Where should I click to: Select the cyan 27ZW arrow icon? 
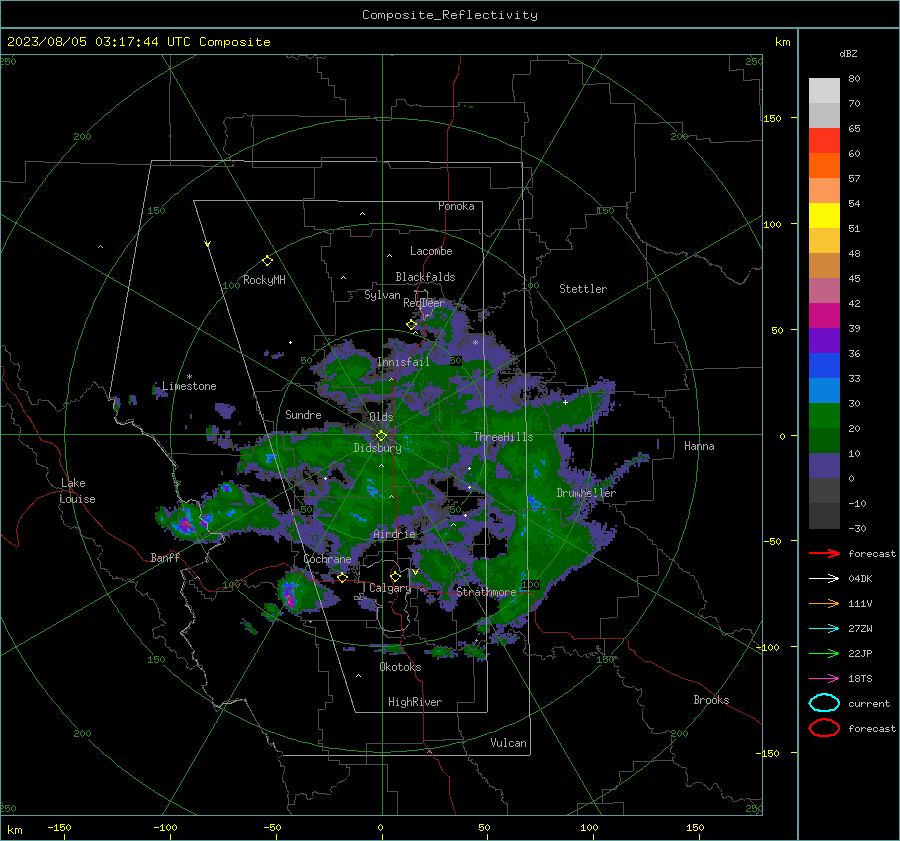coord(824,629)
